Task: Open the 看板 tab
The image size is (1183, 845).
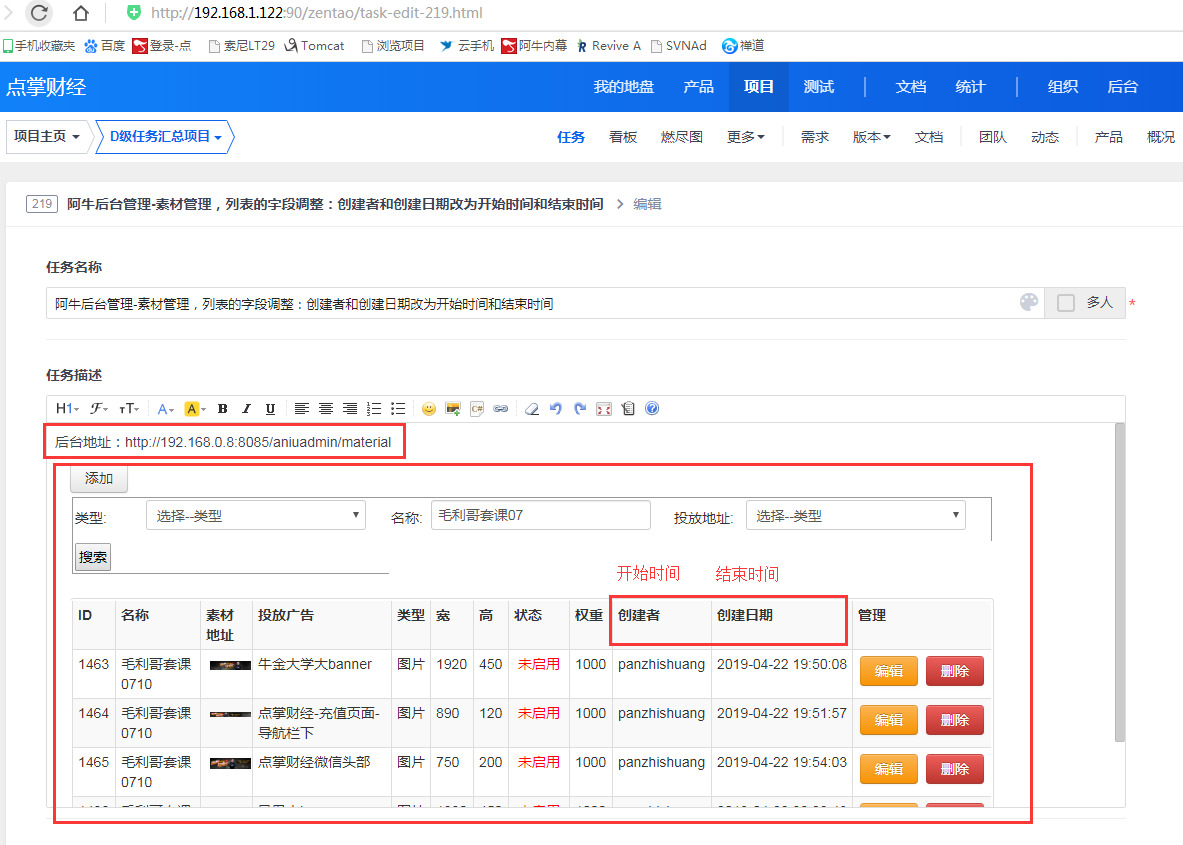Action: pyautogui.click(x=623, y=137)
